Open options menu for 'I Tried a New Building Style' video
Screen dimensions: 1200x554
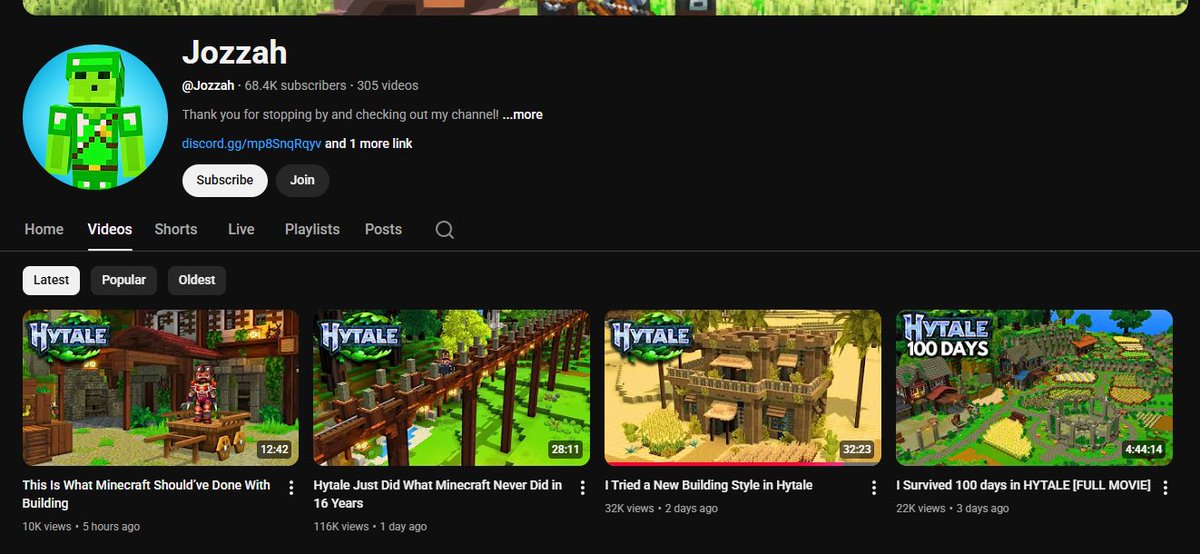pos(873,487)
